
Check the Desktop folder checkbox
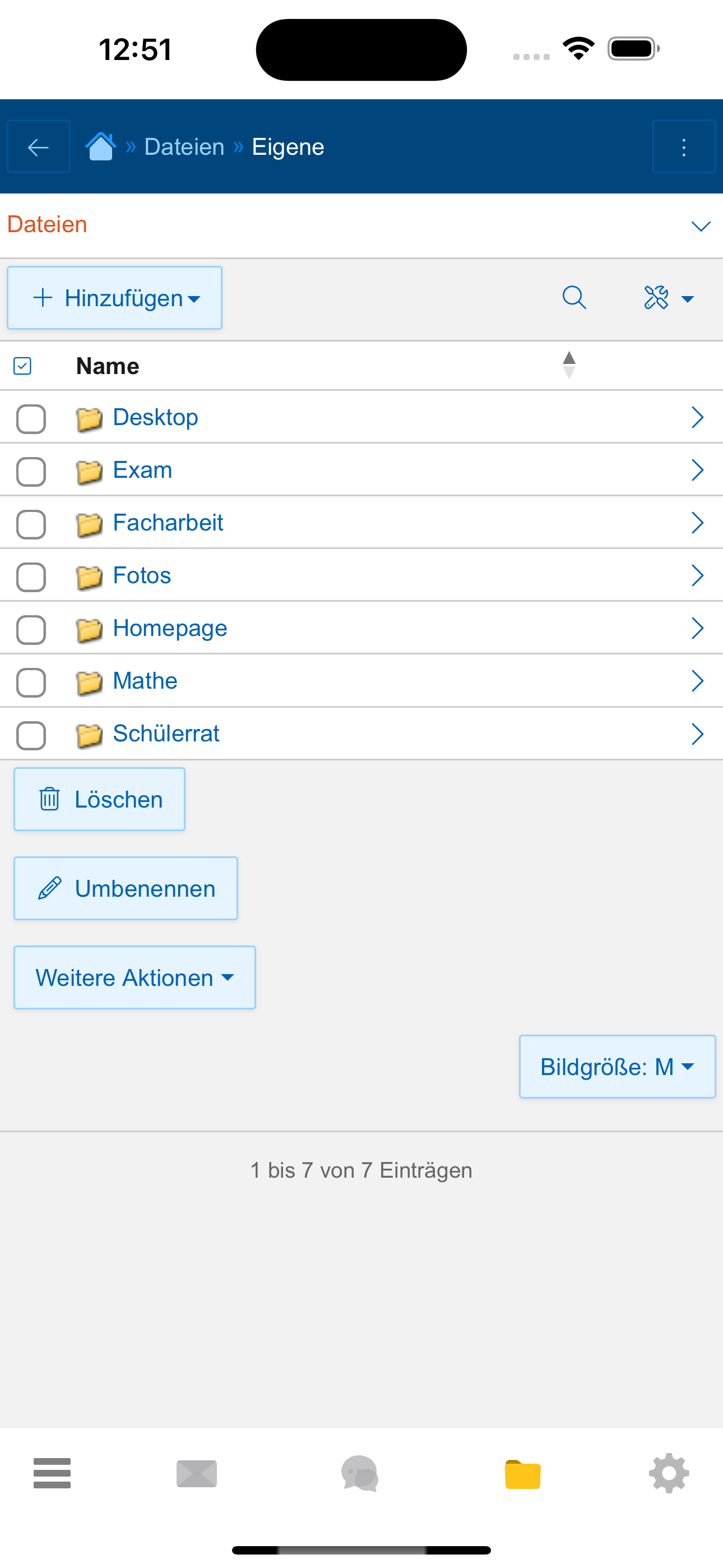(x=31, y=419)
